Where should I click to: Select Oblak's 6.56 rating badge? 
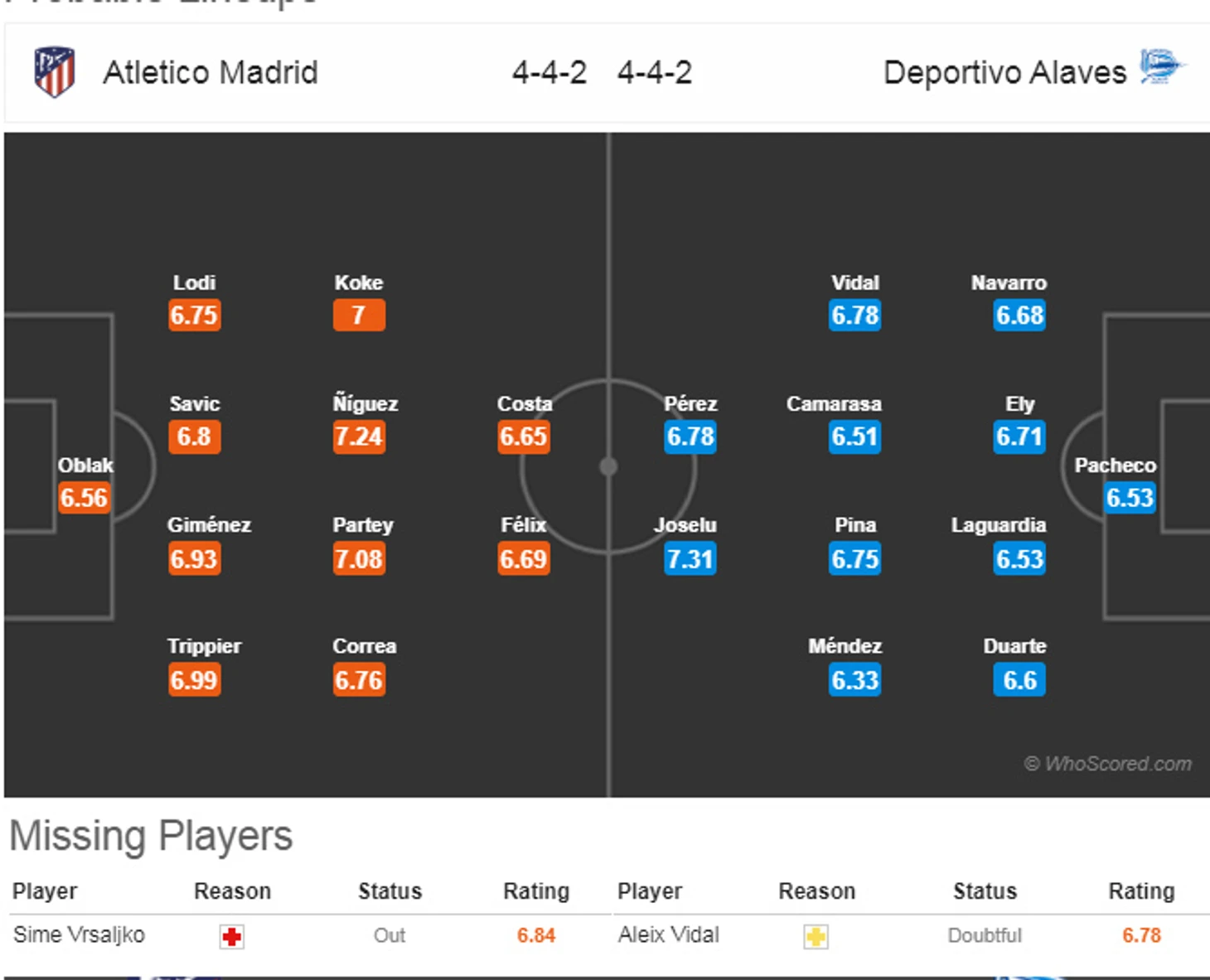pos(84,498)
